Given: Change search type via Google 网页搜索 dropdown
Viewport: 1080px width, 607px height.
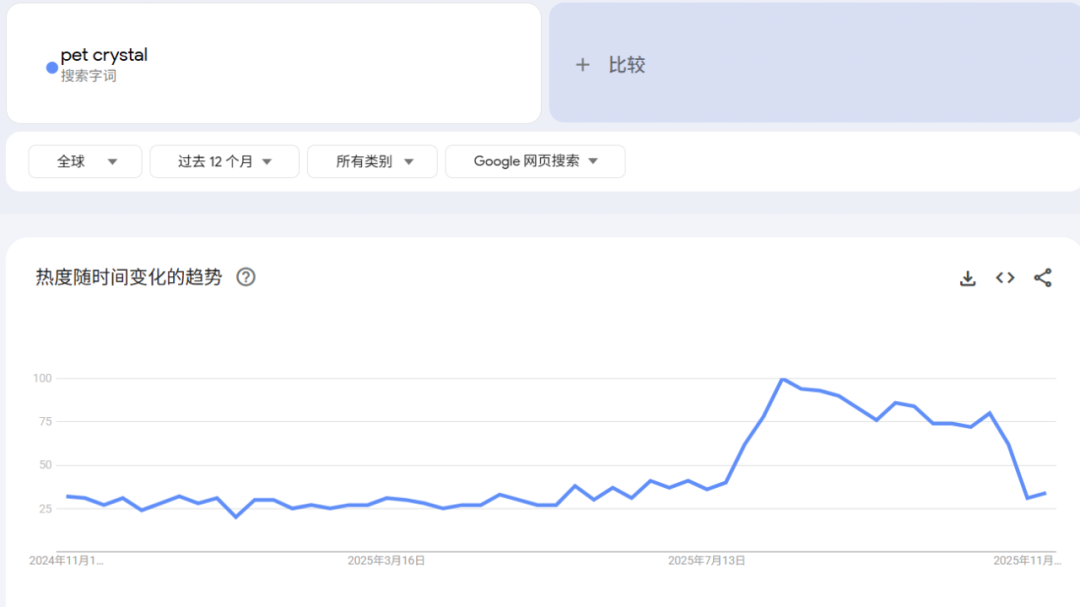Looking at the screenshot, I should (x=535, y=161).
